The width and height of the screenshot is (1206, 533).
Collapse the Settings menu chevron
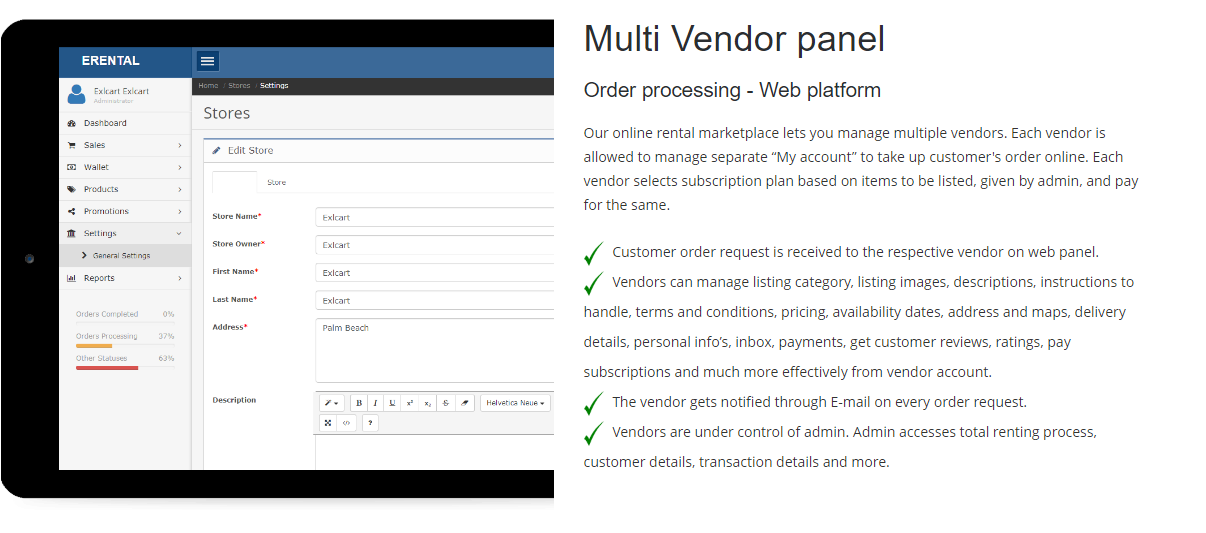tap(179, 233)
